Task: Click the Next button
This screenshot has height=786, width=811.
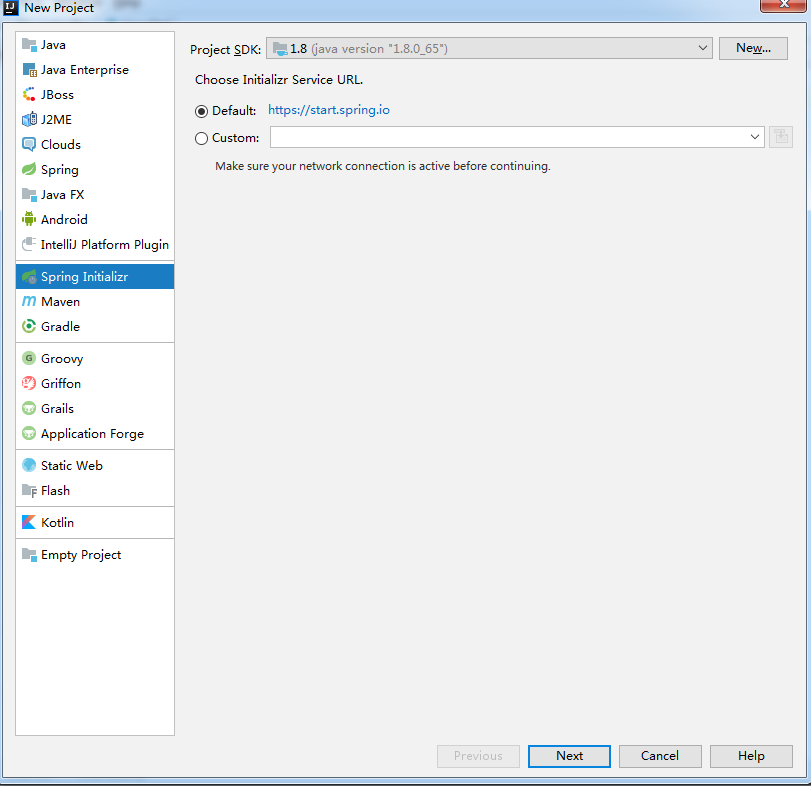Action: coord(569,756)
